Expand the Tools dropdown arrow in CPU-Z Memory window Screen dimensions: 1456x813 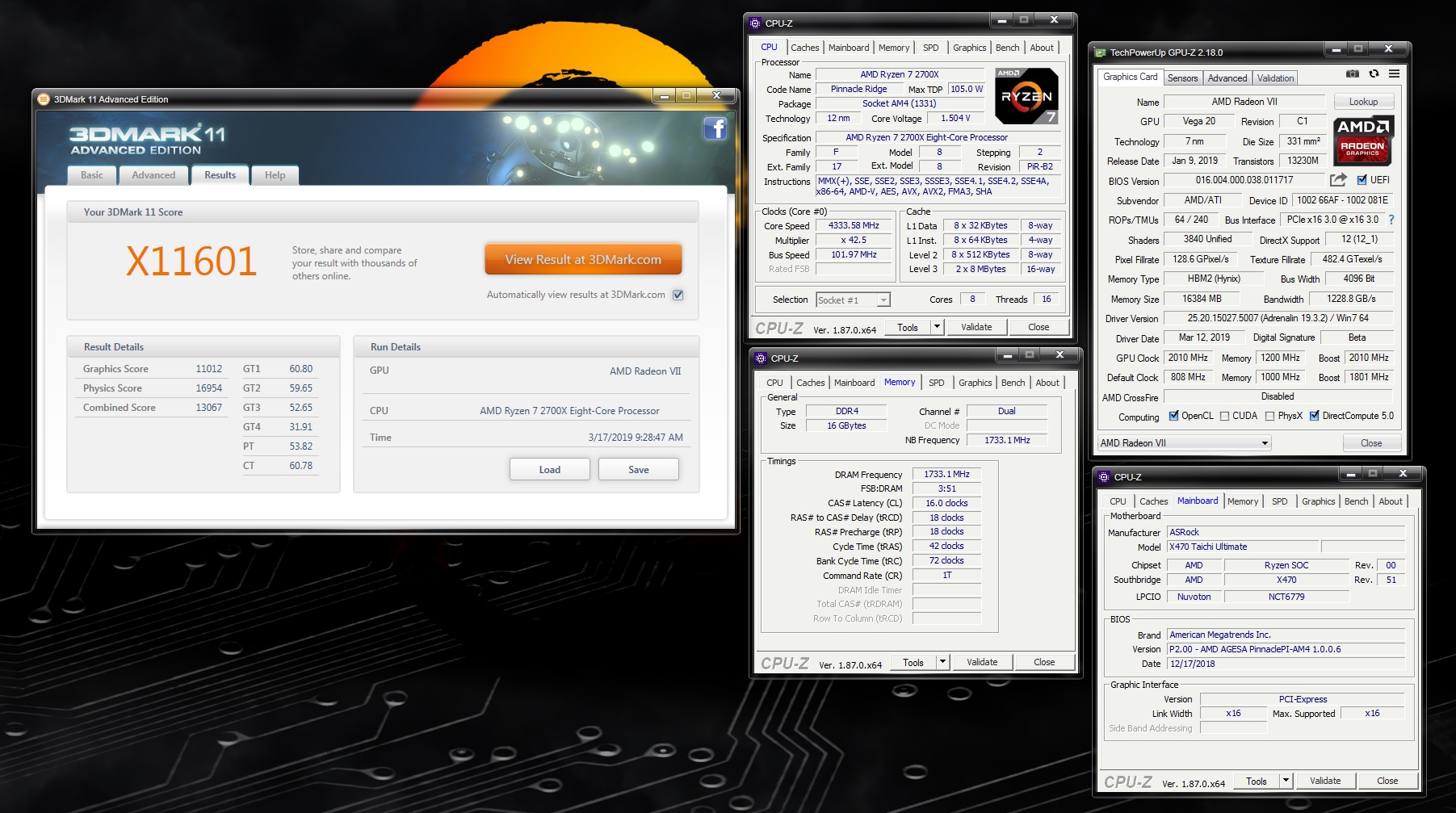pos(942,662)
